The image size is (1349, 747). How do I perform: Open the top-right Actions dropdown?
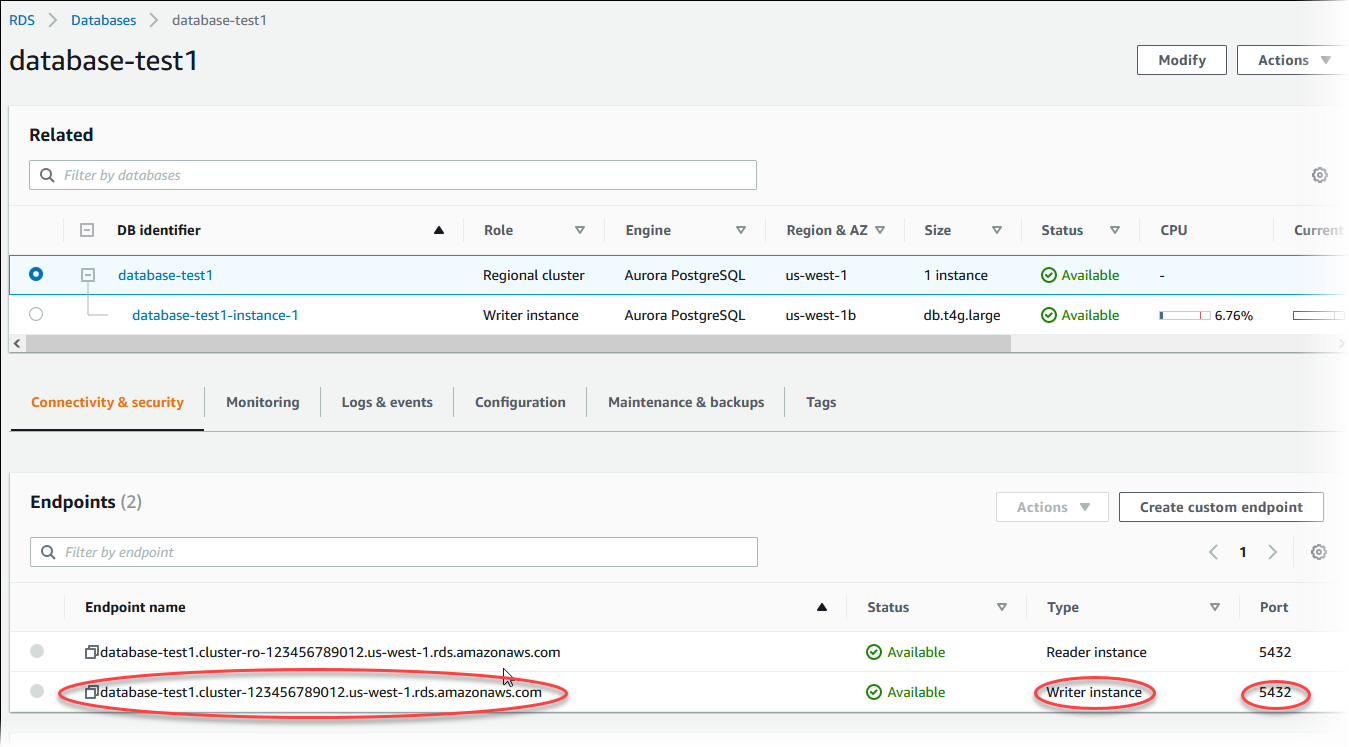[x=1291, y=59]
